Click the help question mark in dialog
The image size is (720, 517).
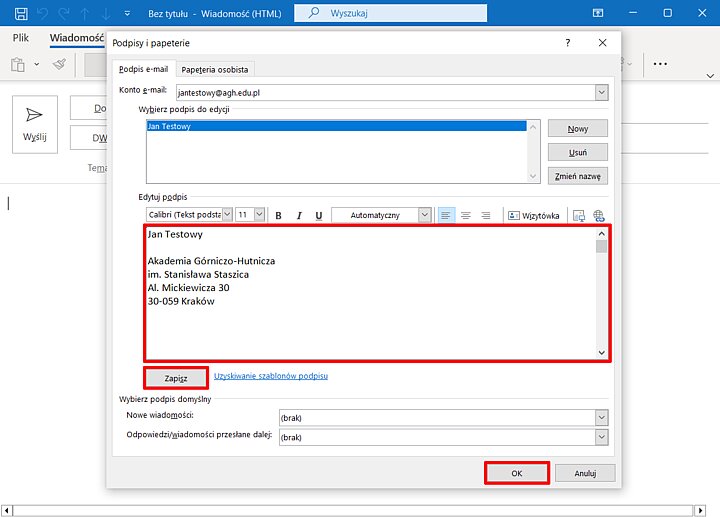568,43
